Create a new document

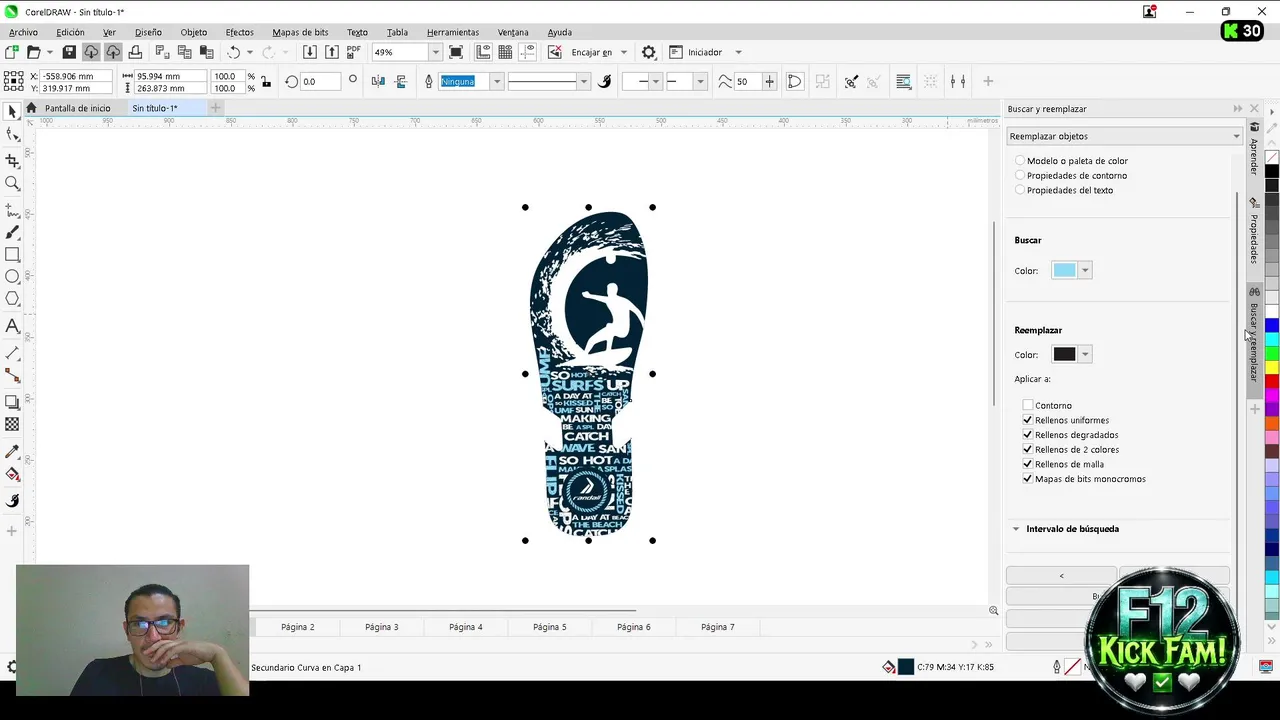click(x=12, y=52)
